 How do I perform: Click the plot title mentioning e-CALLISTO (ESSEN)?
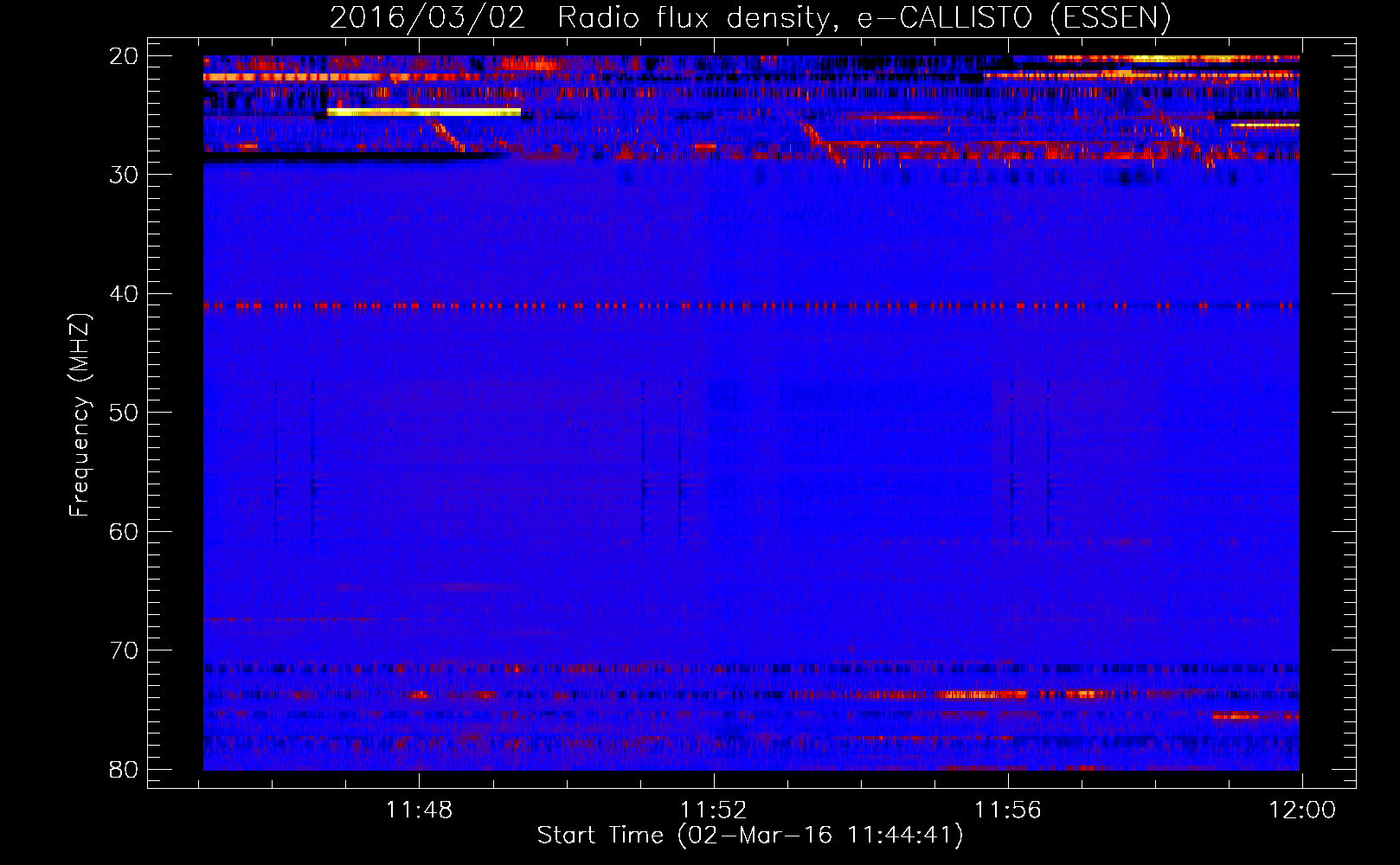tap(750, 16)
